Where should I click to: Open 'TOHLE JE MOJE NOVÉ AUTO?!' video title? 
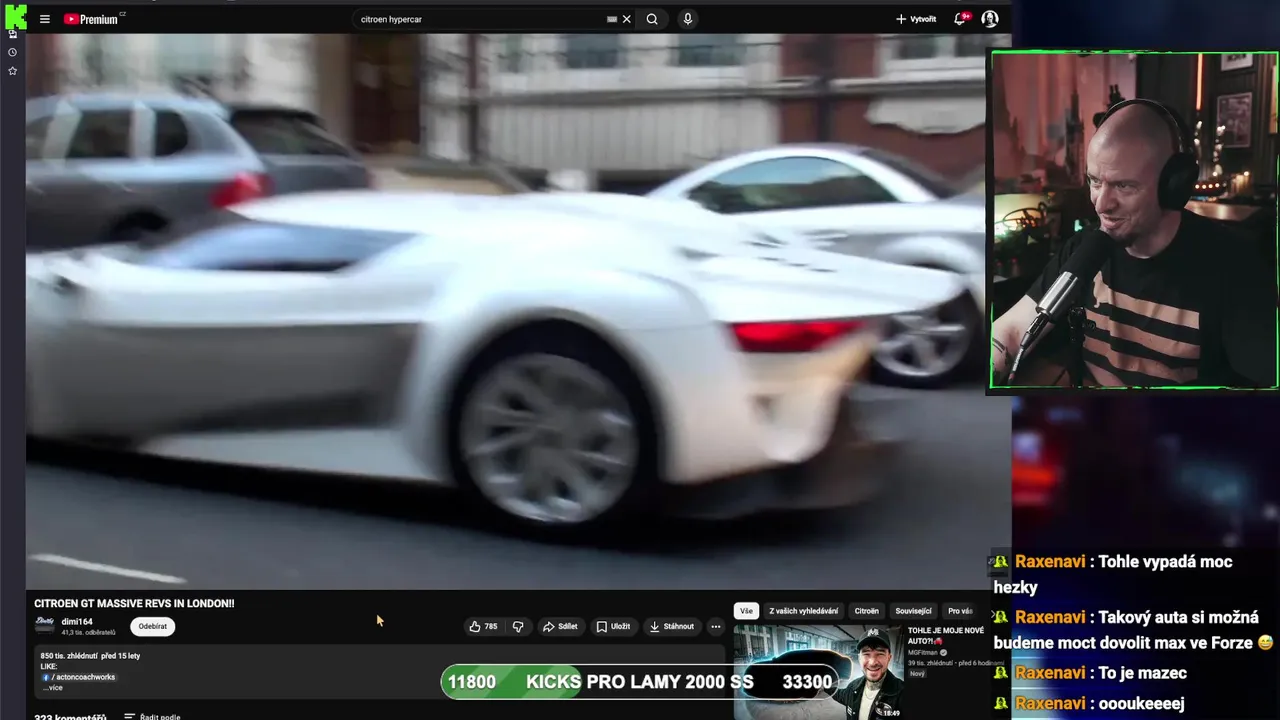946,636
